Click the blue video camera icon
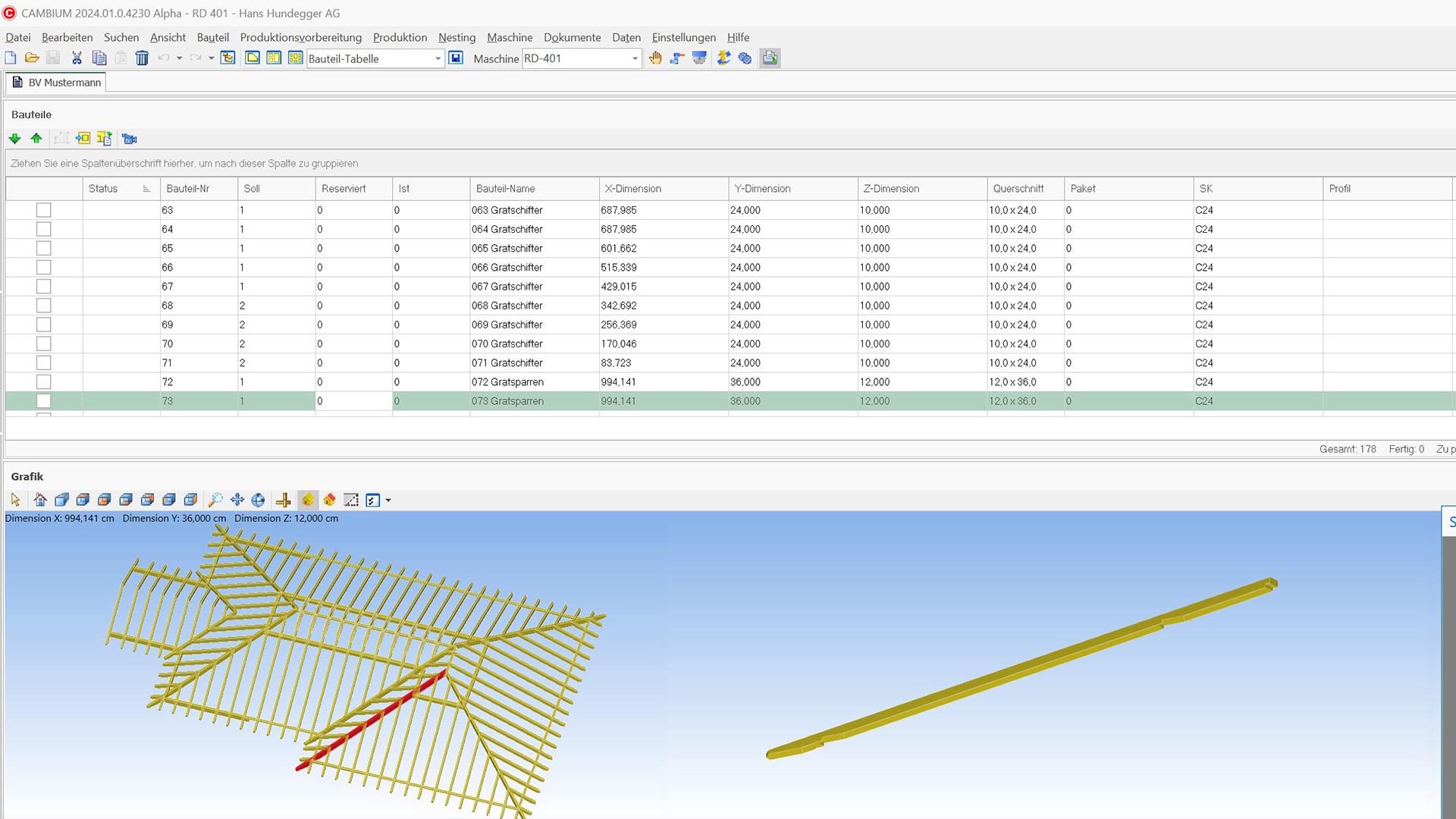 click(x=130, y=138)
